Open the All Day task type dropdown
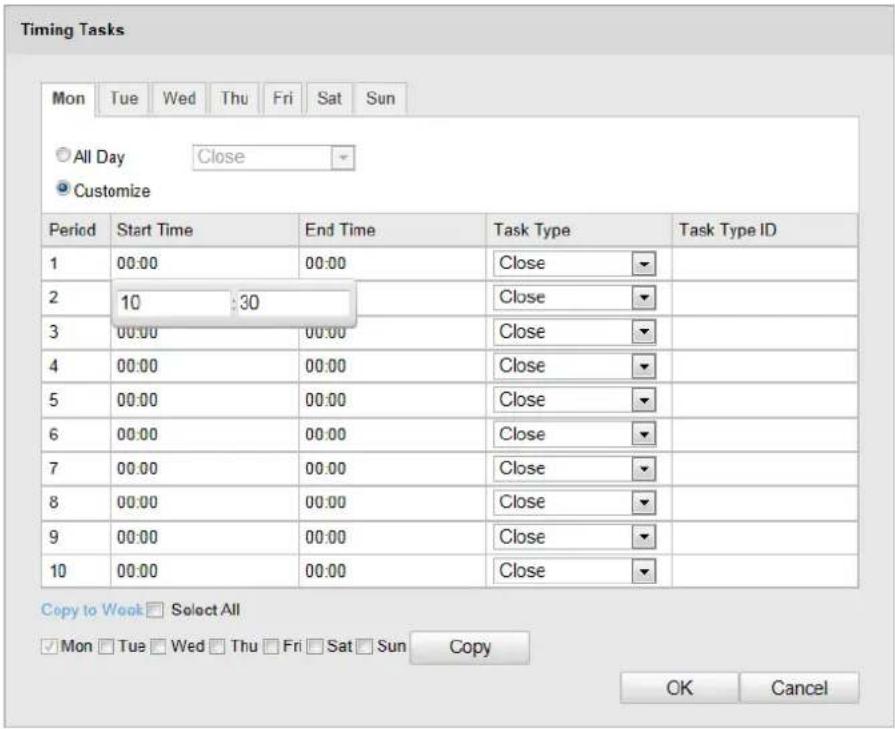Viewport: 895px width, 729px height. (273, 158)
